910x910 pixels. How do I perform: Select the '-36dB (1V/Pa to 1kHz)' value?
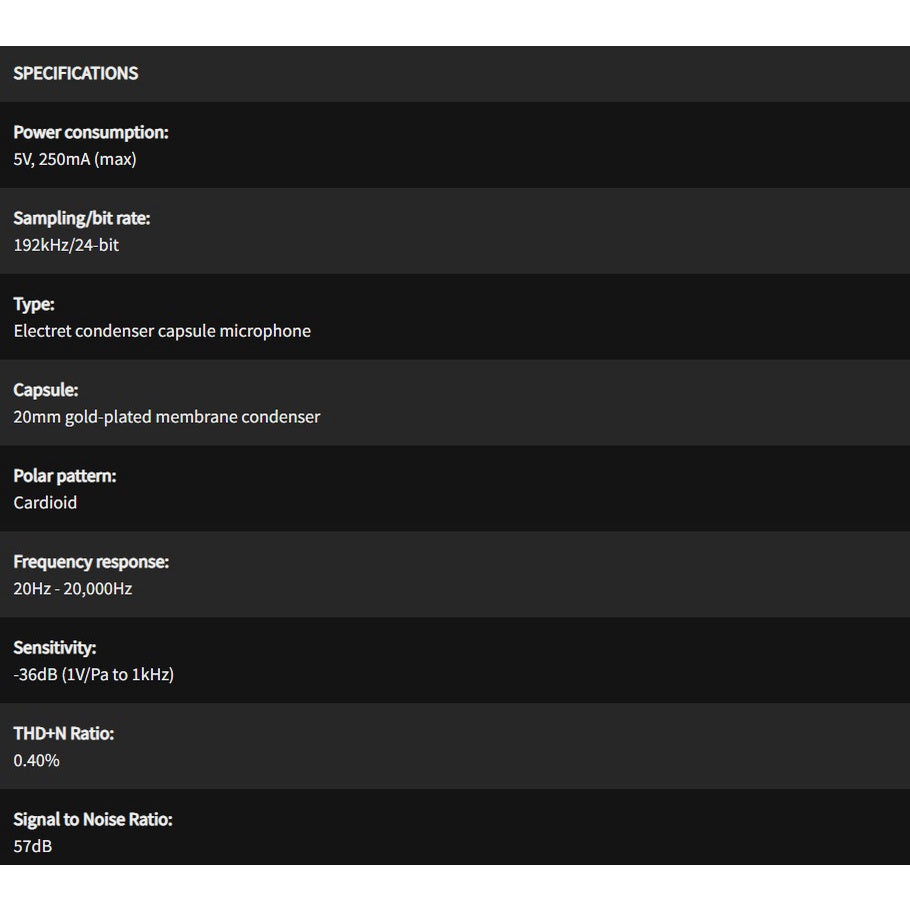tap(94, 675)
